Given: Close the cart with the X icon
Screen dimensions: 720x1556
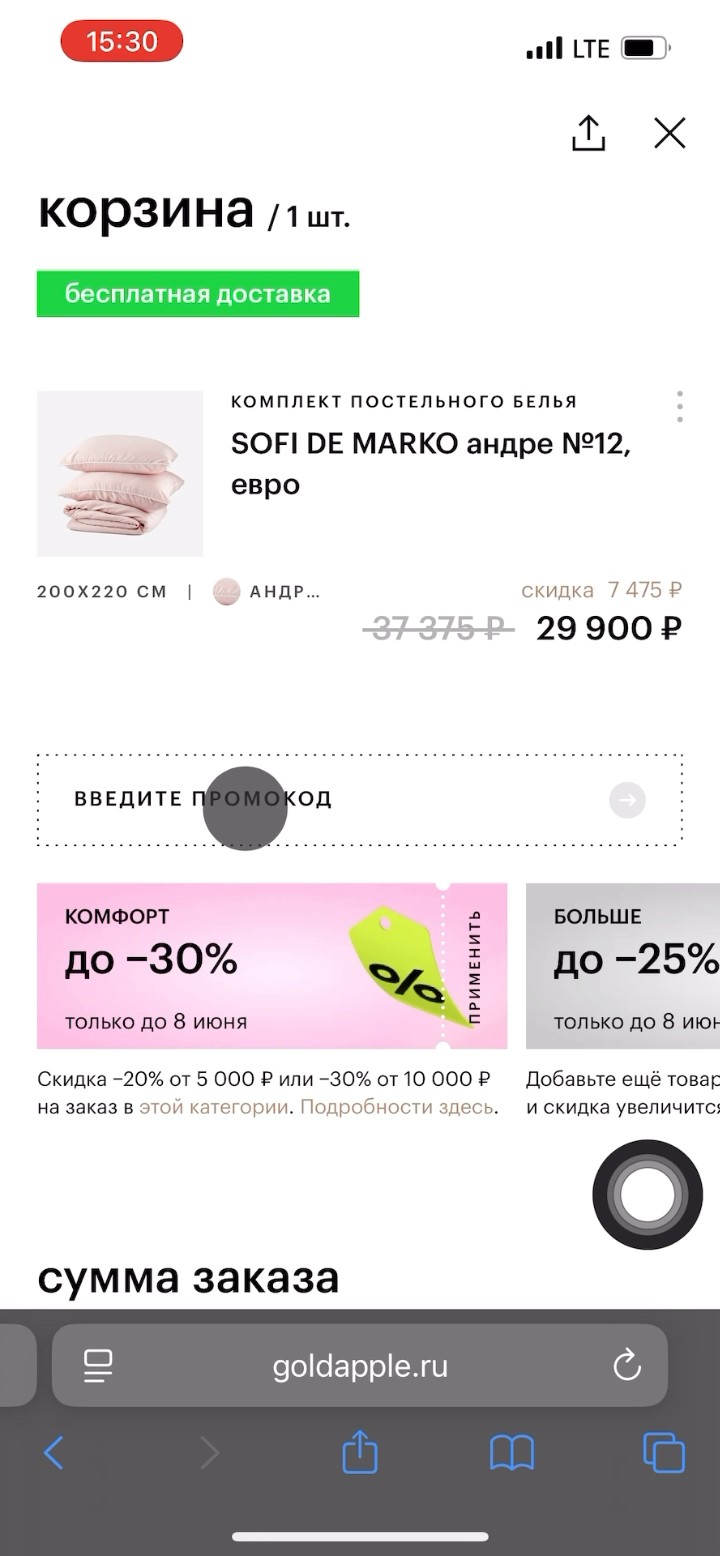Looking at the screenshot, I should point(669,133).
